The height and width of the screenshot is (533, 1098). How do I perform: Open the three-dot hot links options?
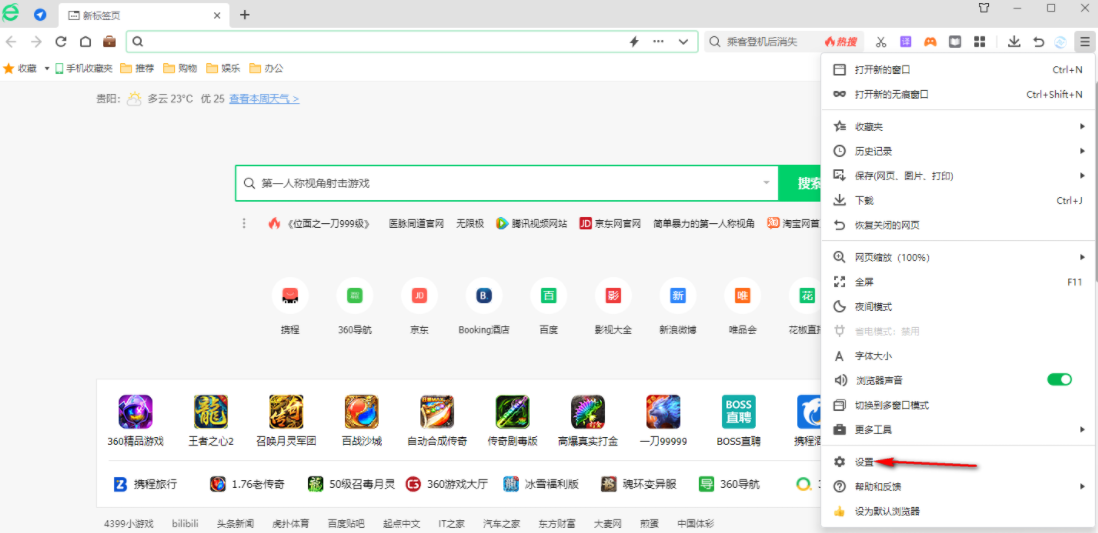coord(244,223)
